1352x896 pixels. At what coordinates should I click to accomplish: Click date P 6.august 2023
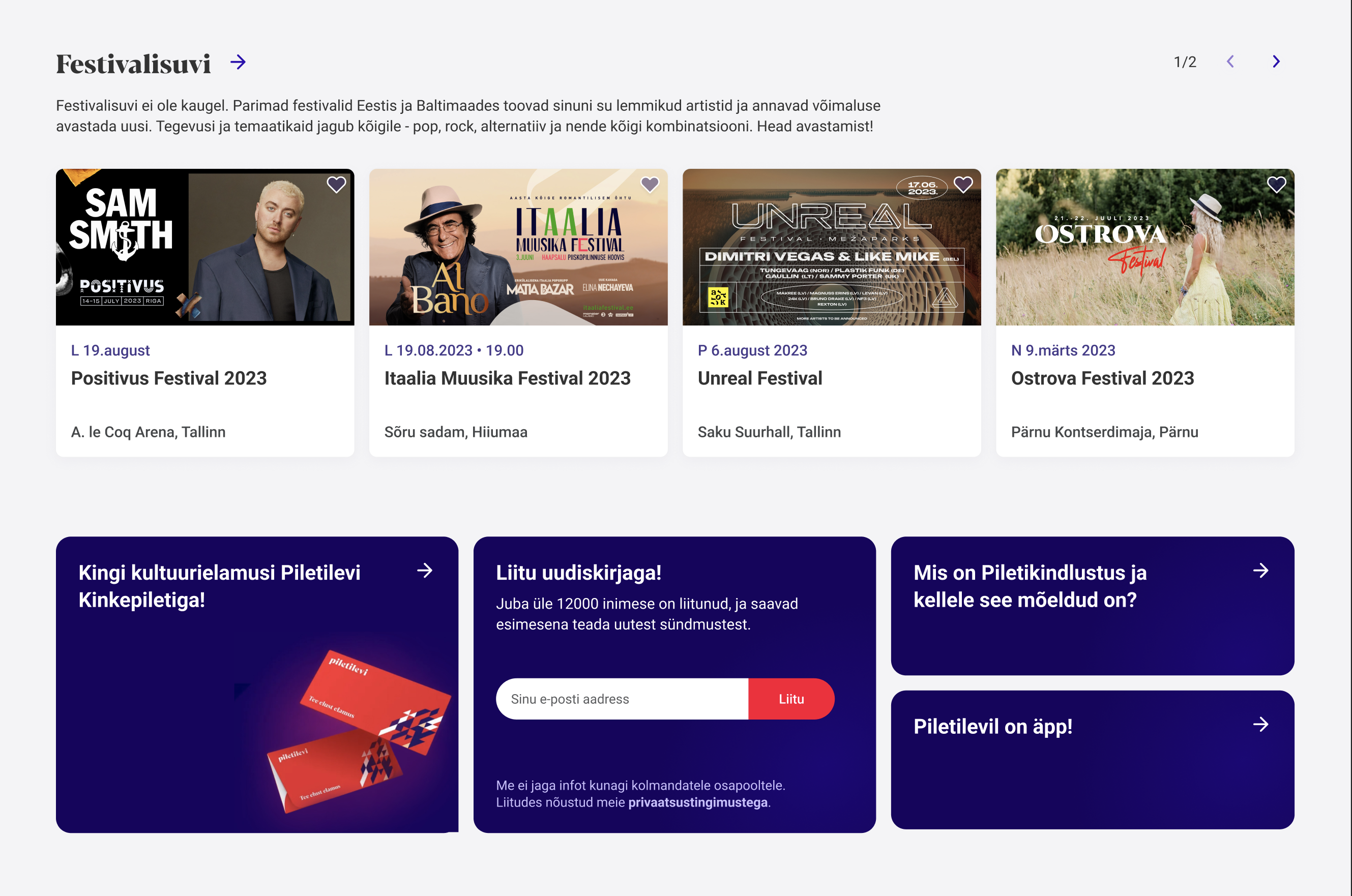(x=753, y=350)
